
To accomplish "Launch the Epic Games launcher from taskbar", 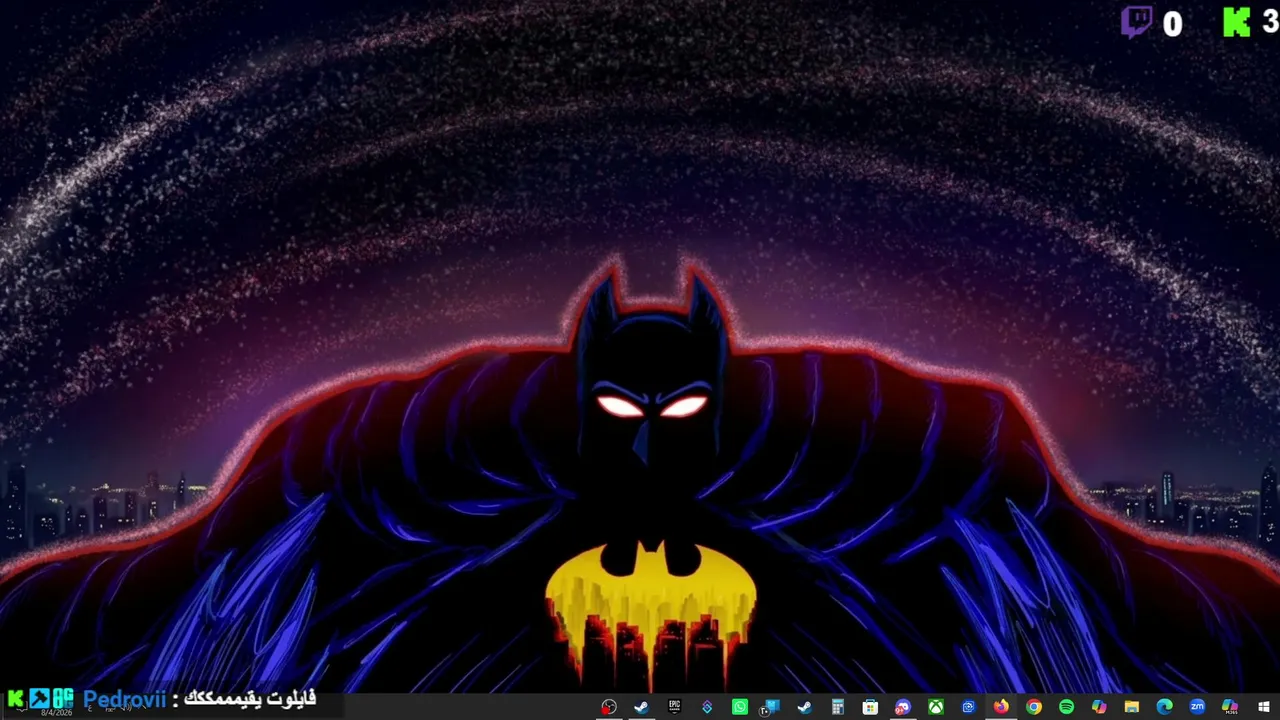I will pyautogui.click(x=674, y=707).
